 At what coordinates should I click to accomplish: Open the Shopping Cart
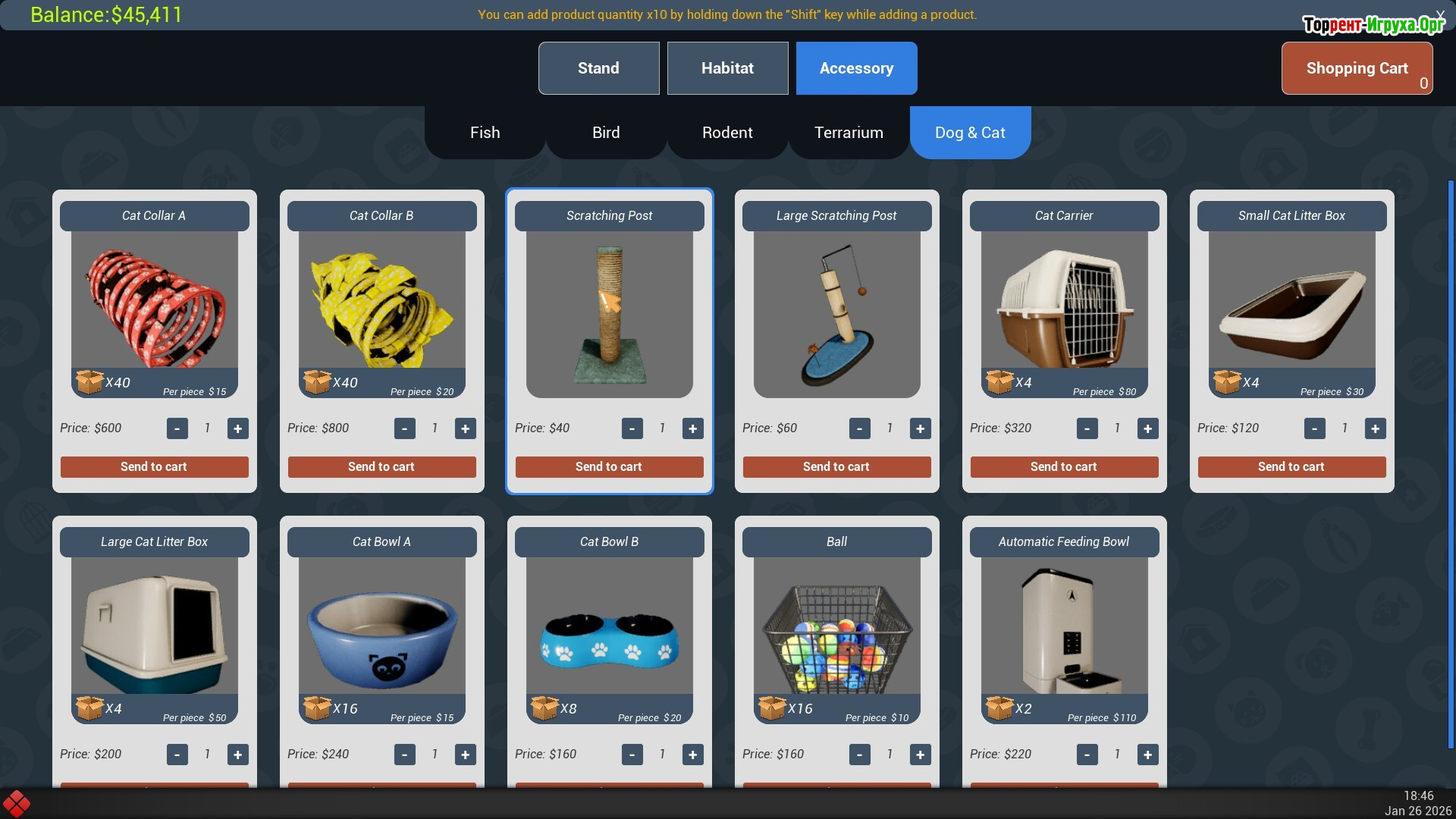(1357, 68)
